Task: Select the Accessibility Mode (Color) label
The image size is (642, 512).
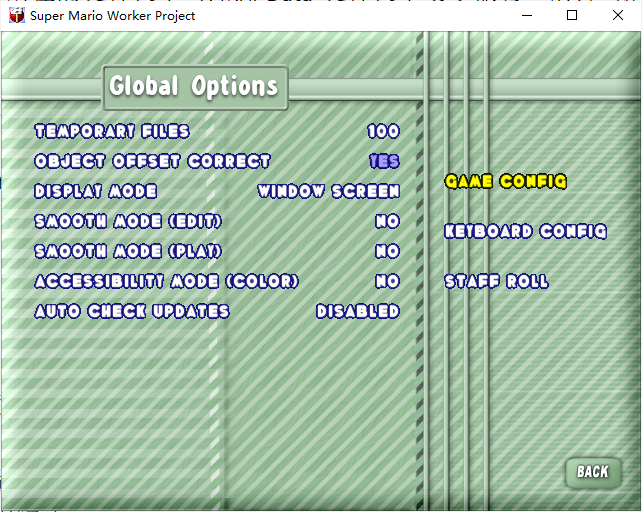Action: 167,281
